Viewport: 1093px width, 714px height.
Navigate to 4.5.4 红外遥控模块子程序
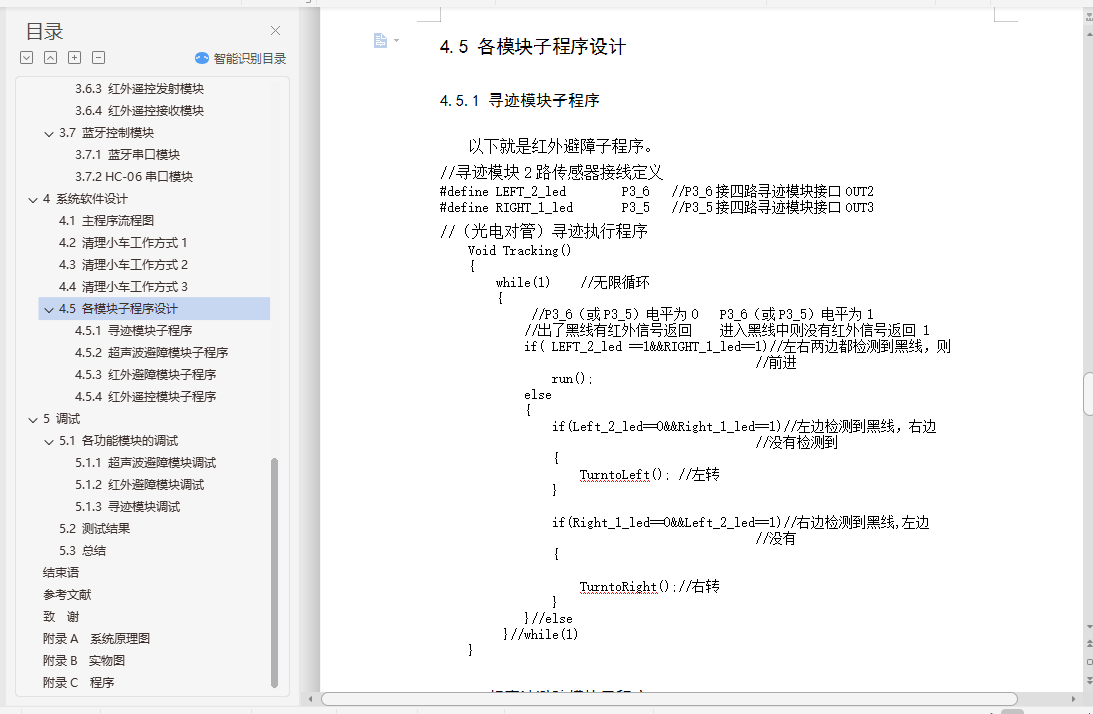tap(146, 397)
